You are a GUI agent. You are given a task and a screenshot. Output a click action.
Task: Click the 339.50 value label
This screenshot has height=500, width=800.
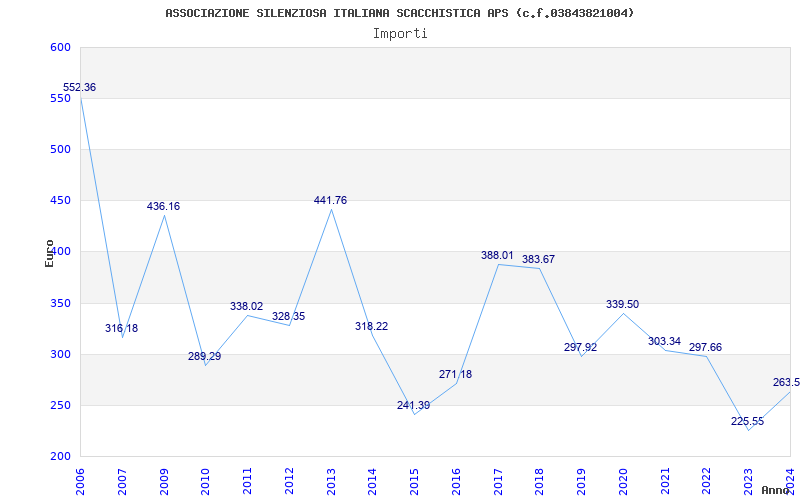tap(622, 305)
